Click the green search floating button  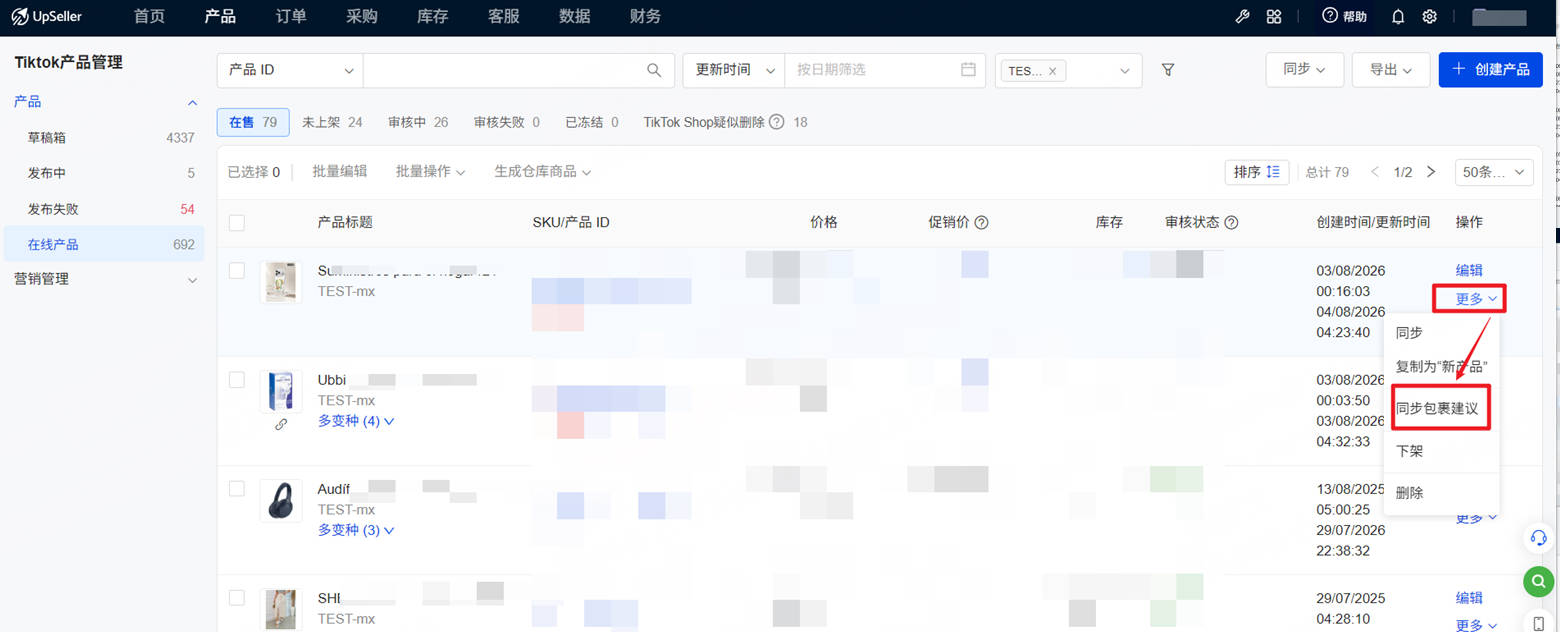(1539, 581)
